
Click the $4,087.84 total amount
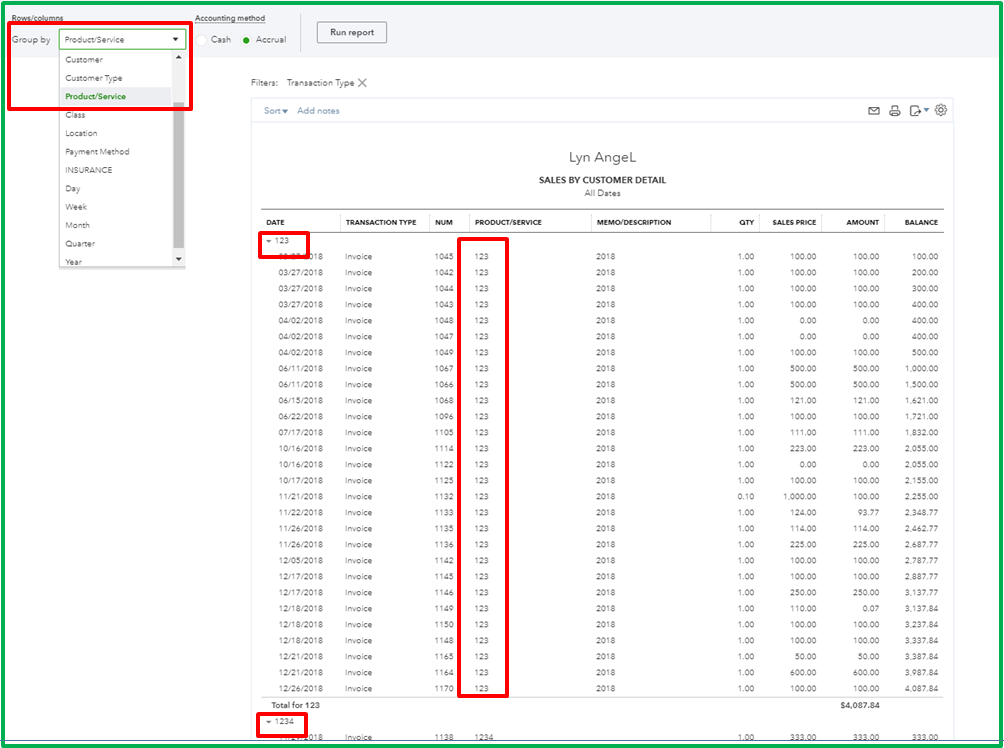pyautogui.click(x=860, y=705)
